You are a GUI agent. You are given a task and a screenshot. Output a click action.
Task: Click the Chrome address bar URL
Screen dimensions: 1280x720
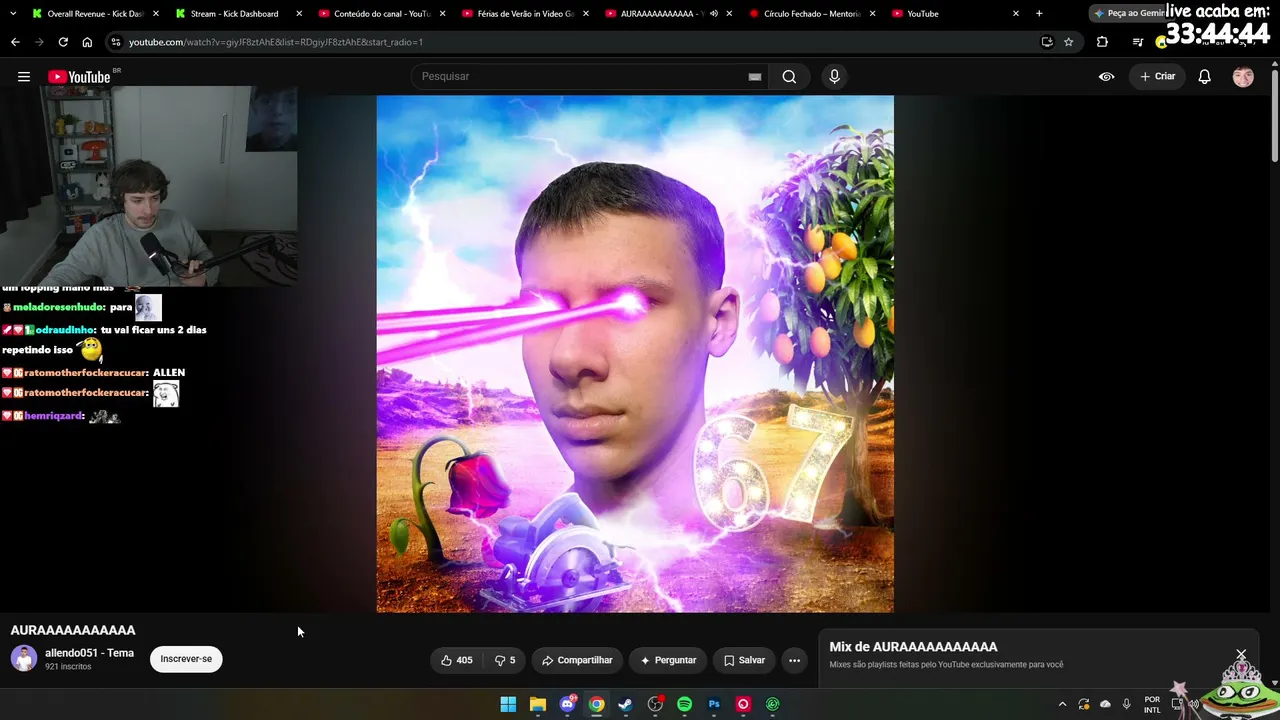[276, 42]
